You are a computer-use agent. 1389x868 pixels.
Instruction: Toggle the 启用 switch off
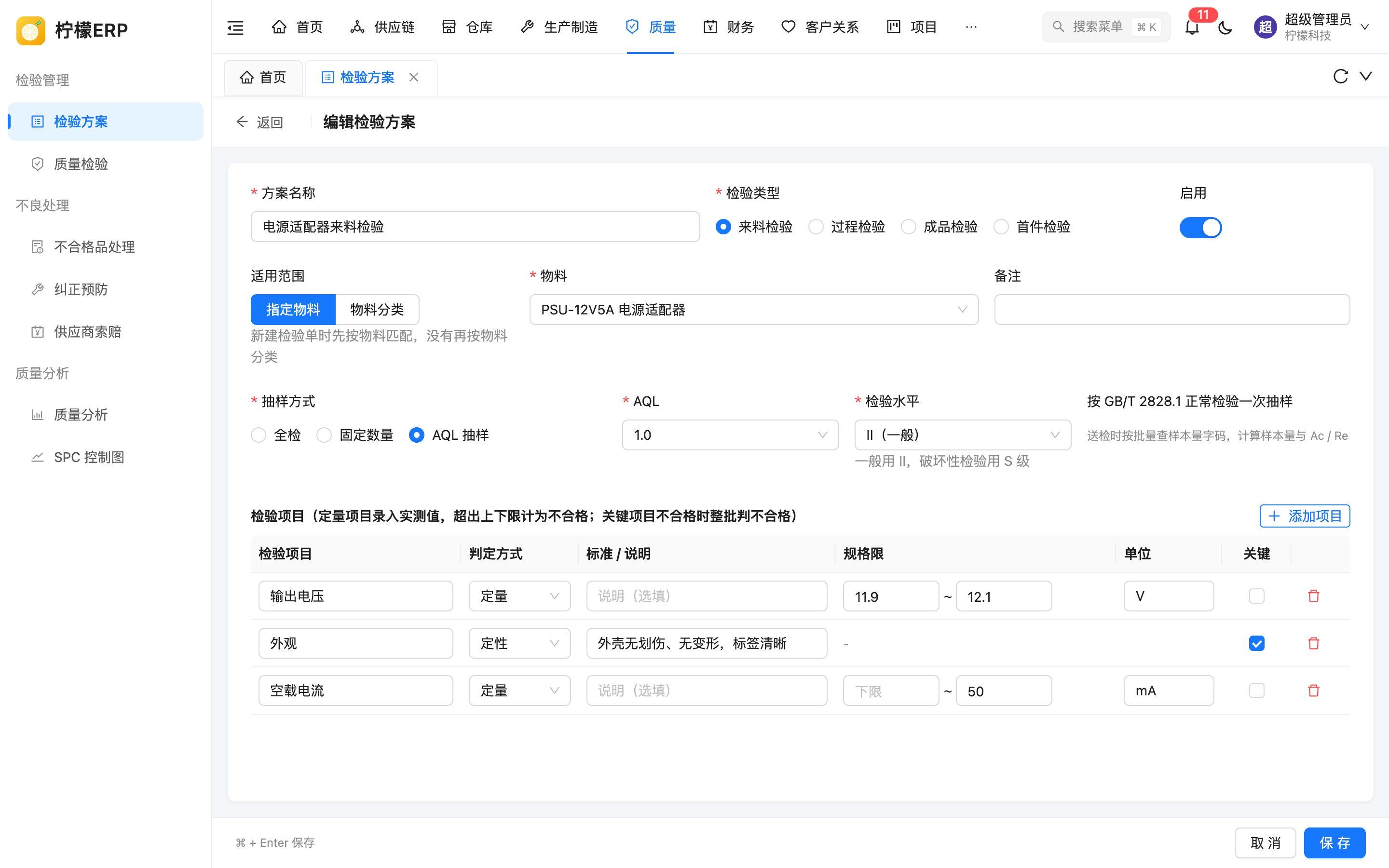(1200, 227)
